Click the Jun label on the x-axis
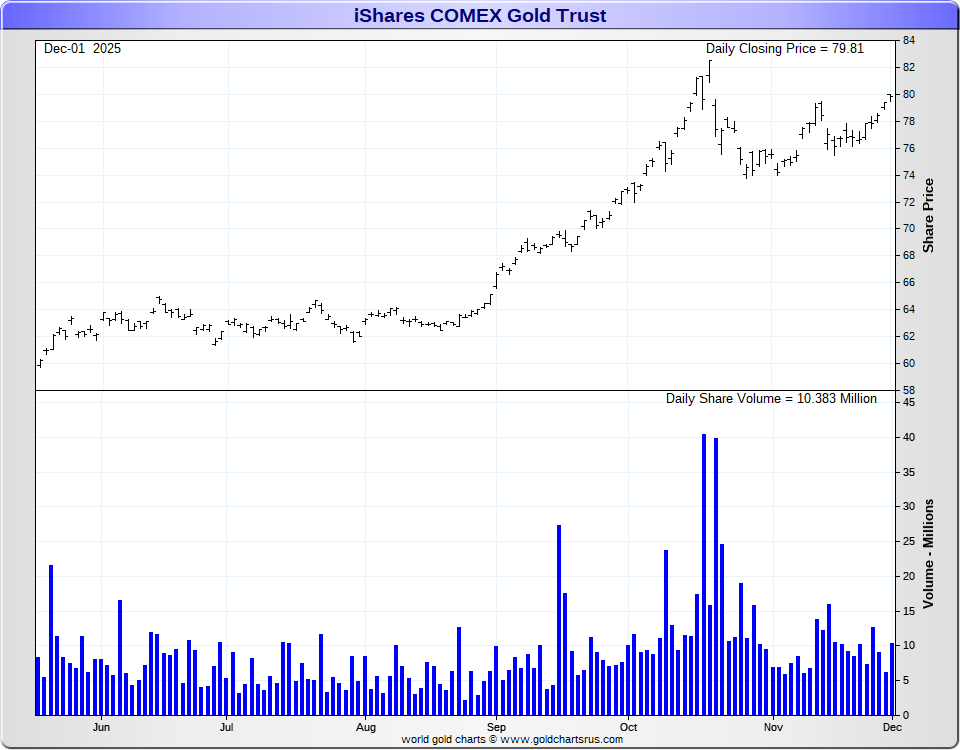Screen dimensions: 960x750 click(x=101, y=727)
